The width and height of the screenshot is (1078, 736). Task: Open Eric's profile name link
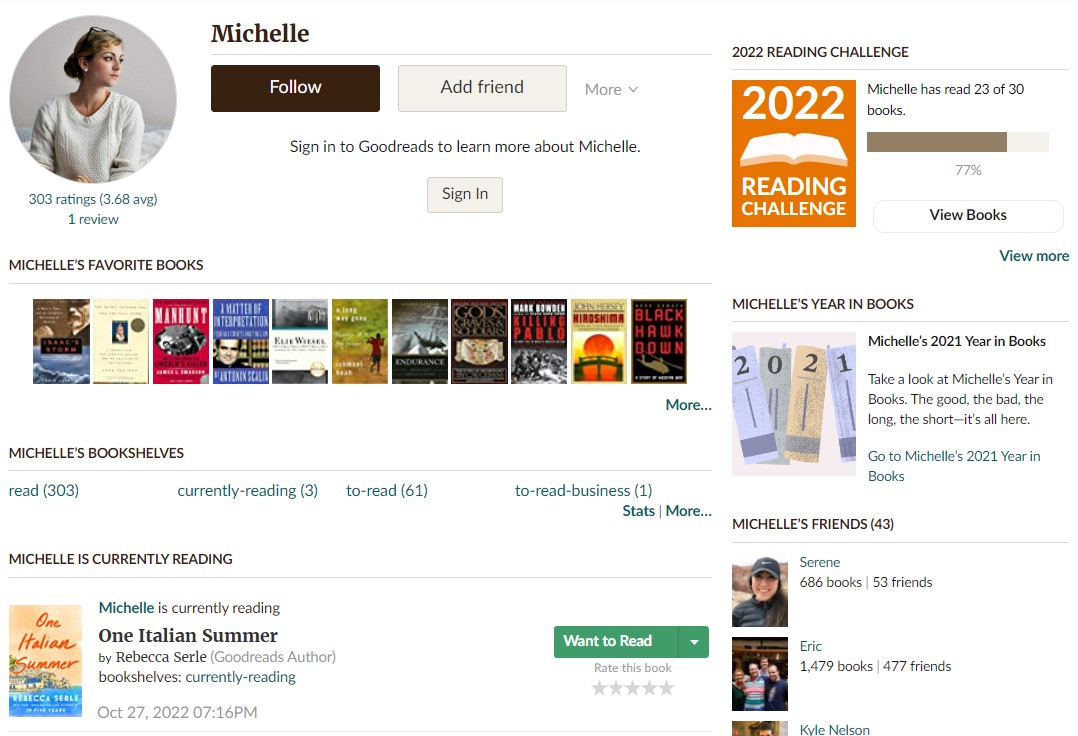click(811, 647)
